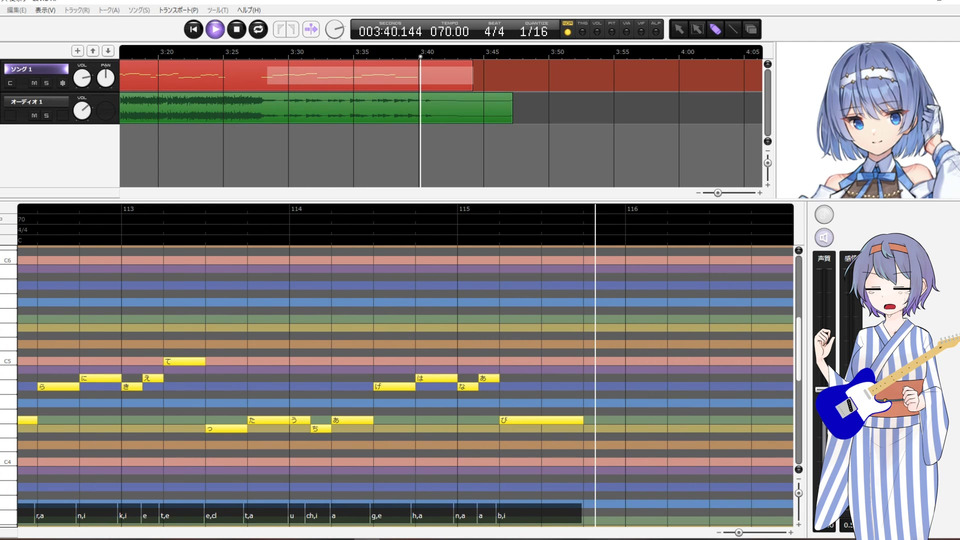Click the speaker monitor button in right panel
960x540 pixels.
[x=824, y=237]
